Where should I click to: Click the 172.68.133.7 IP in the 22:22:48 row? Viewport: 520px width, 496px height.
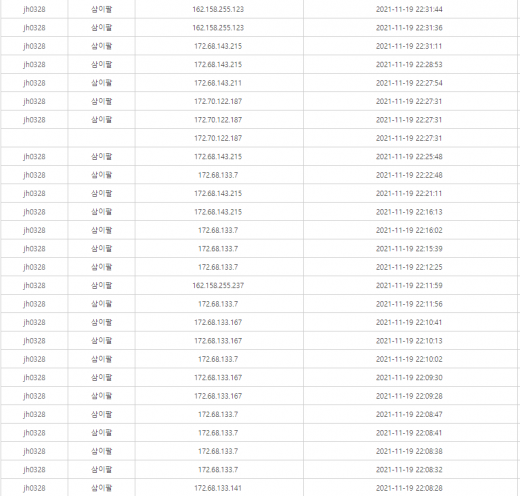pos(218,175)
